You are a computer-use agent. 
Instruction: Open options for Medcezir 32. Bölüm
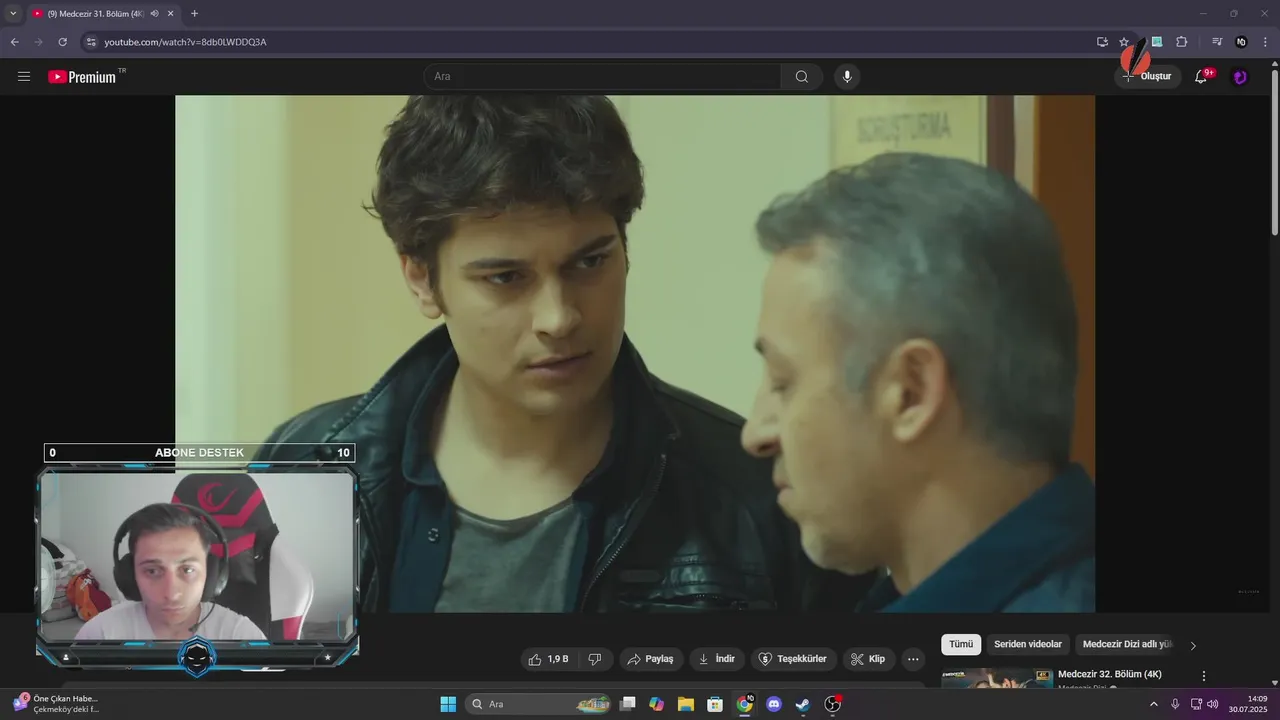click(x=1204, y=676)
